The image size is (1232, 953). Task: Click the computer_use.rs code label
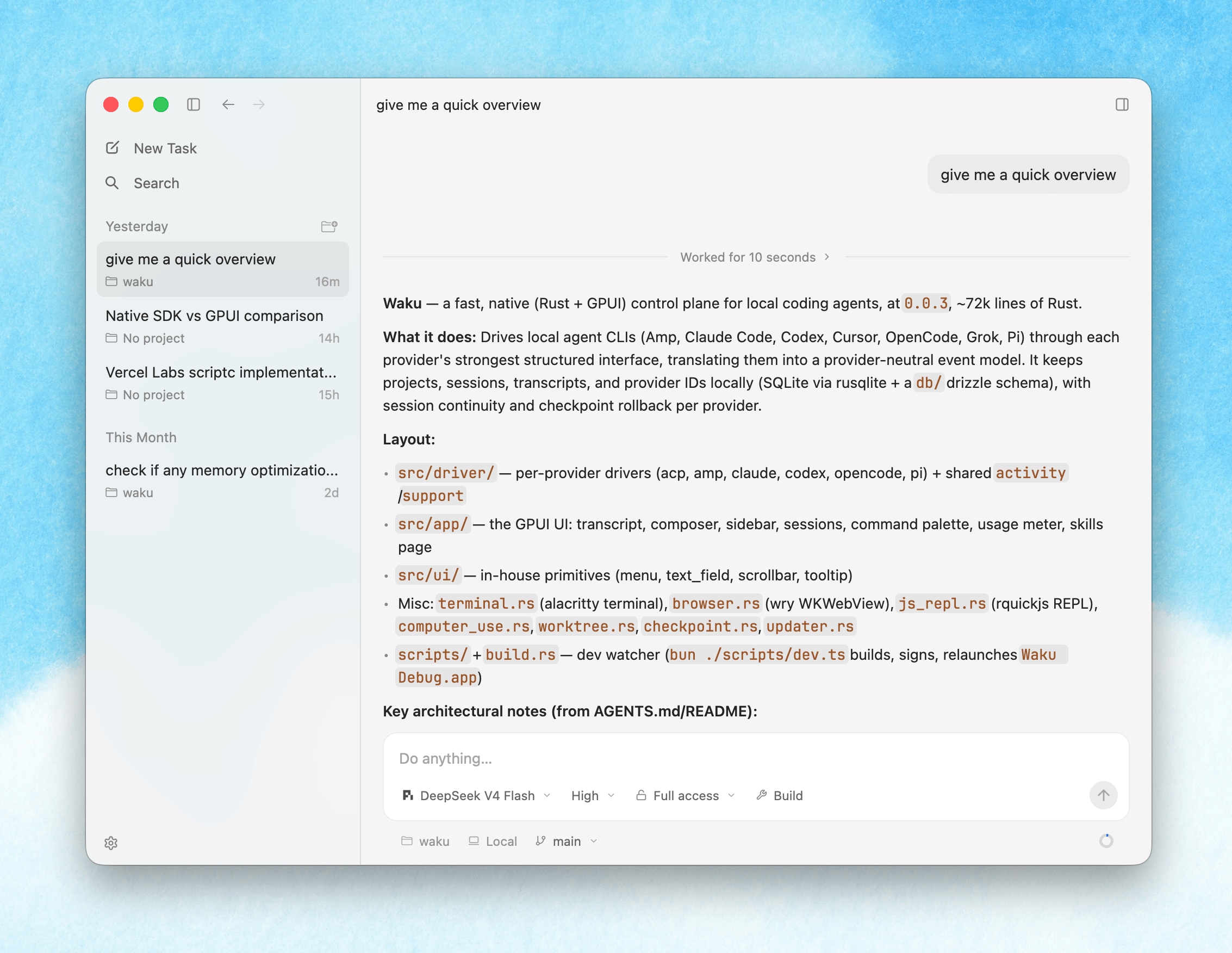pos(464,626)
